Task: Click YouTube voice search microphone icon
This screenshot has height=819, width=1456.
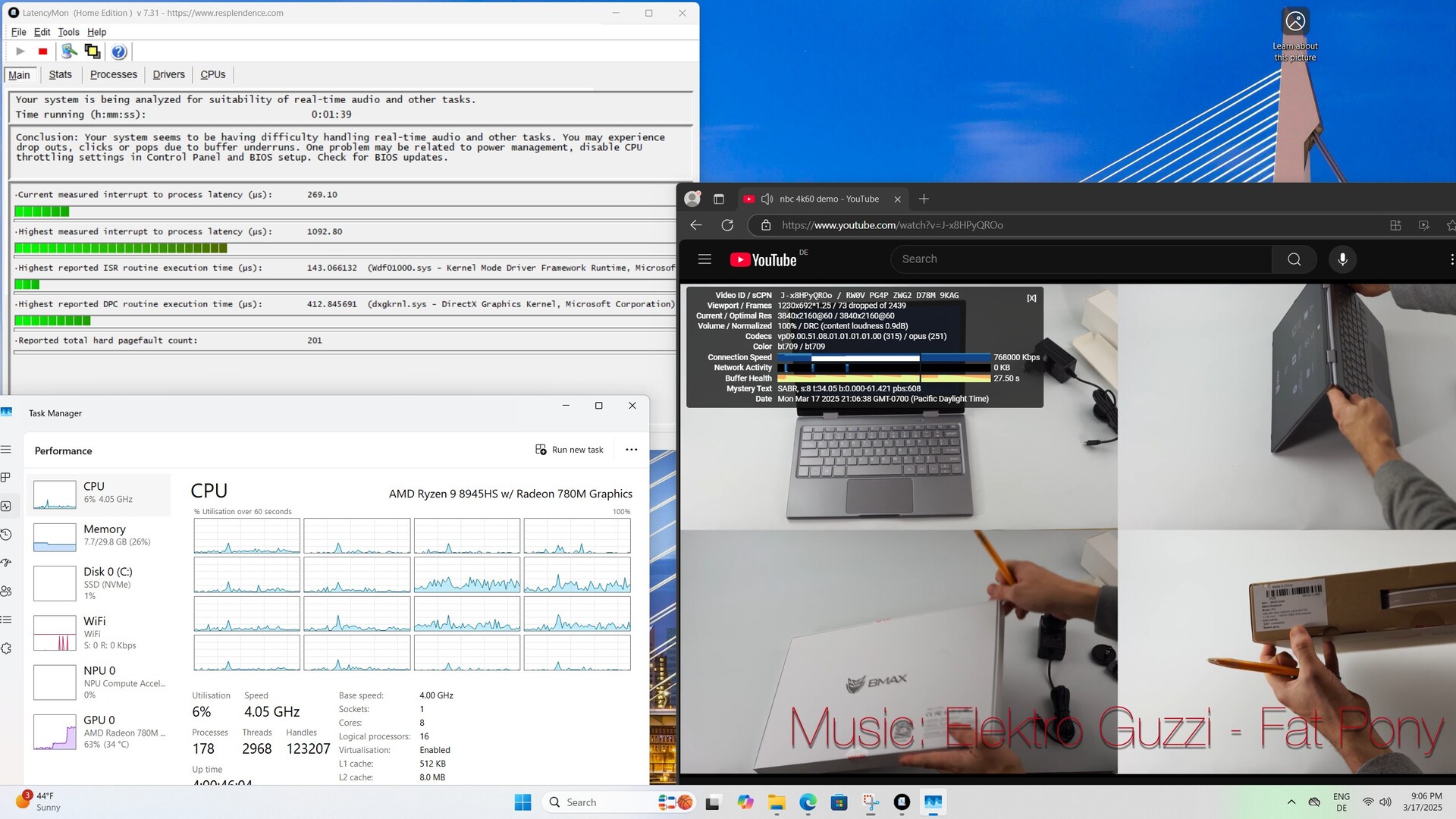Action: click(1342, 259)
